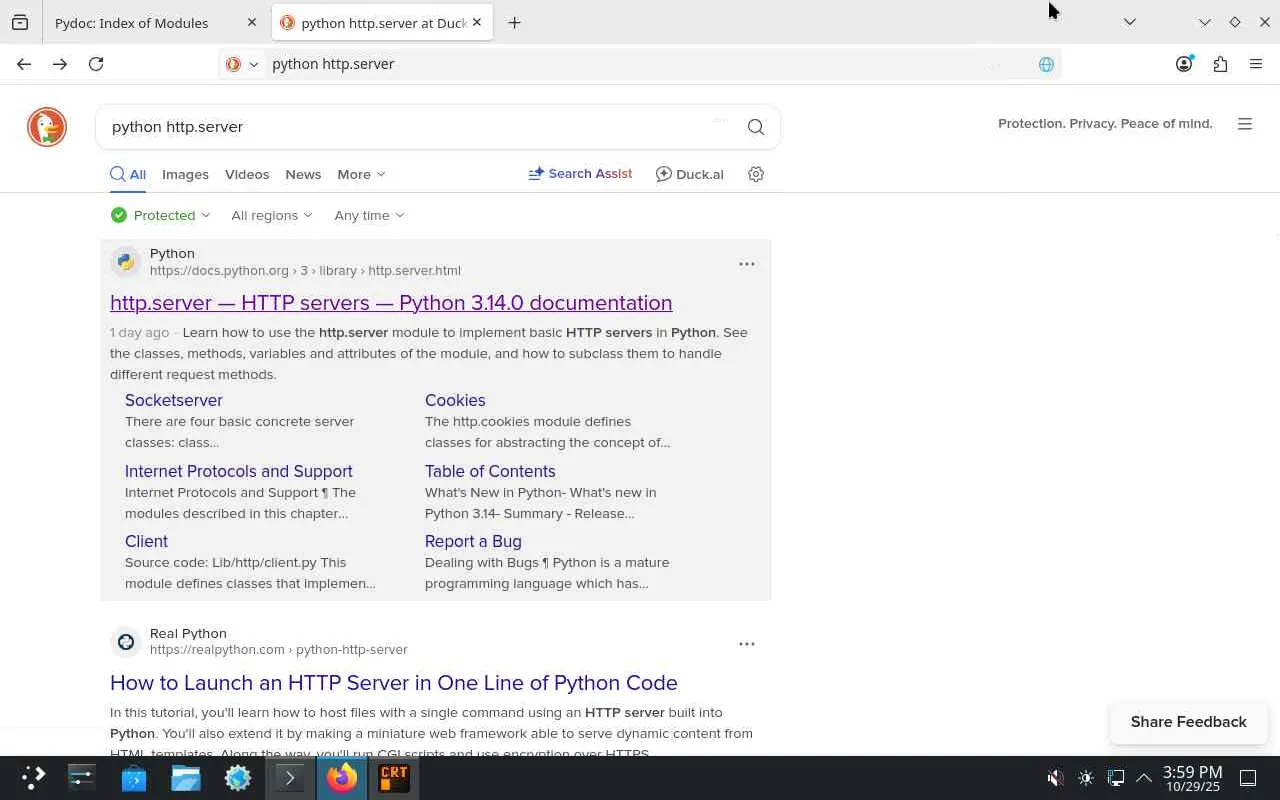The height and width of the screenshot is (800, 1280).
Task: Reload the current page
Action: (96, 64)
